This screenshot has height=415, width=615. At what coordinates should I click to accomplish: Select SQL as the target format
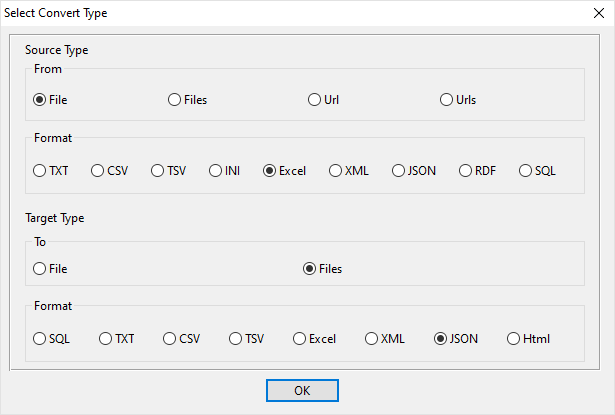coord(40,339)
